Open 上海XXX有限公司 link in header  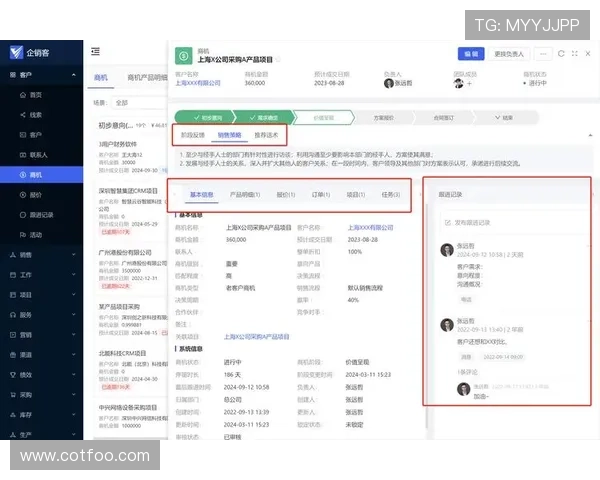click(198, 83)
